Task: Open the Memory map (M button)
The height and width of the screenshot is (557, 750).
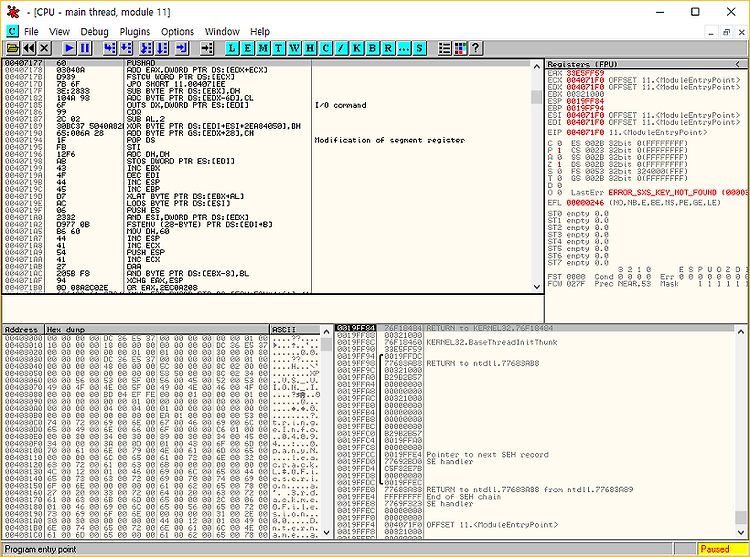Action: (263, 48)
